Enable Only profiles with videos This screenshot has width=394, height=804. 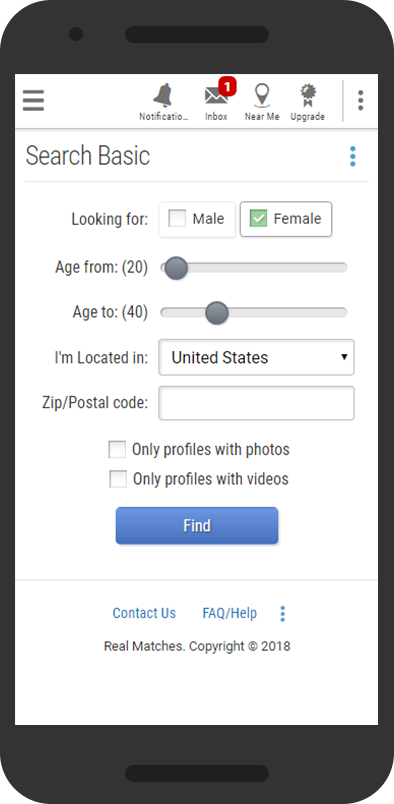(117, 479)
